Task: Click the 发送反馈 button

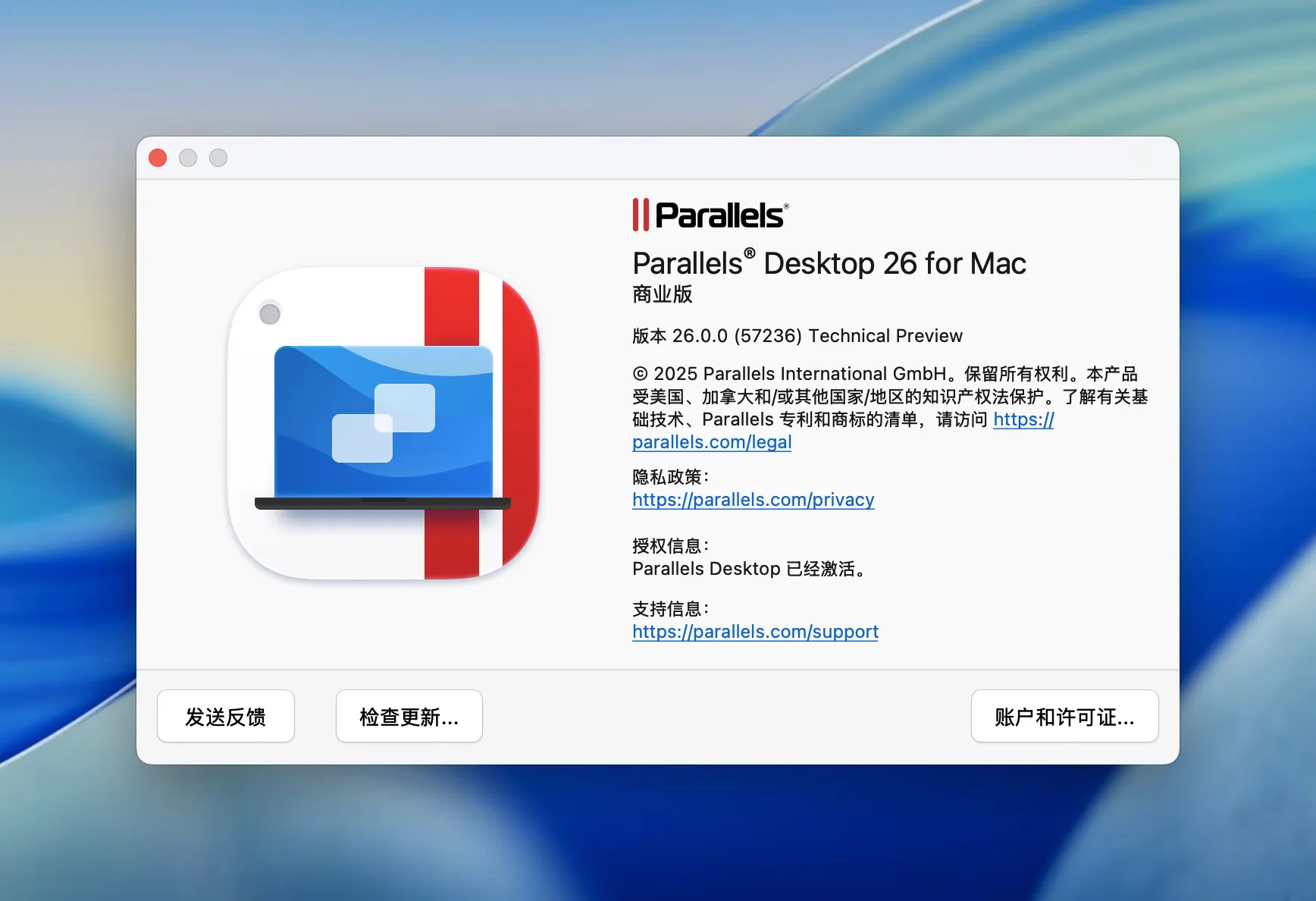Action: click(225, 716)
